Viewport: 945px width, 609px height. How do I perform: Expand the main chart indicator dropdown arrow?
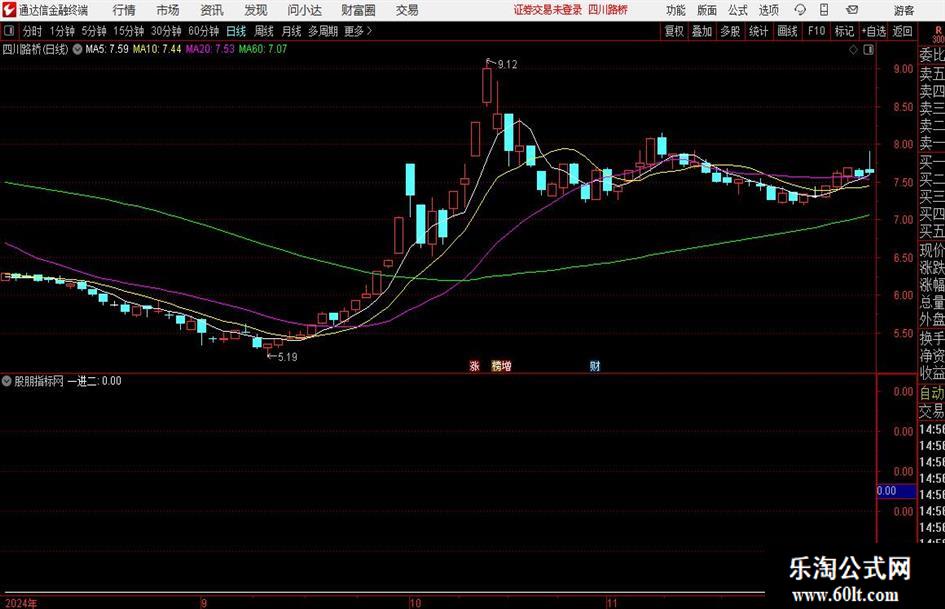coord(78,49)
